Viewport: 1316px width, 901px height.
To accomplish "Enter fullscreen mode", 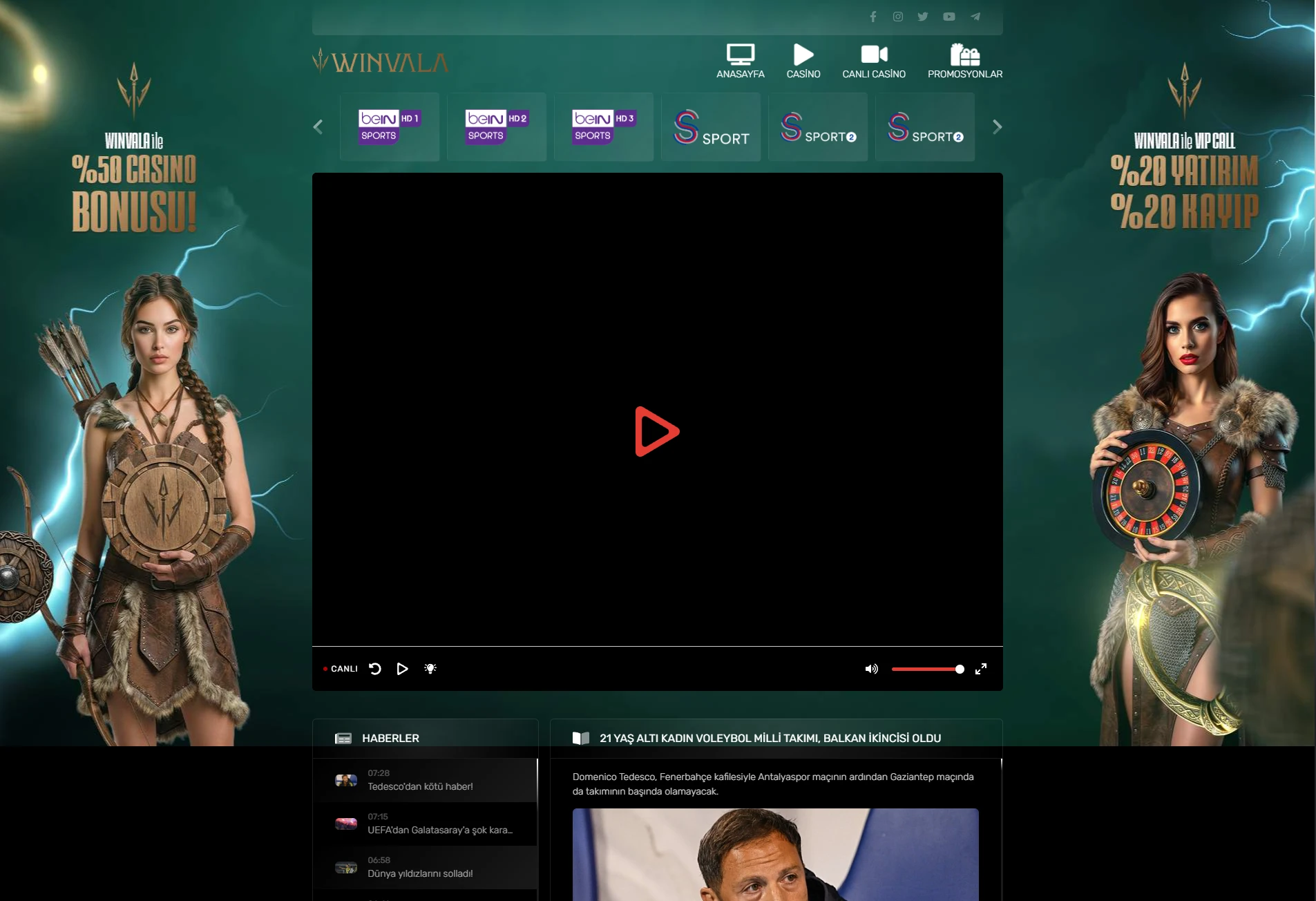I will pyautogui.click(x=981, y=669).
